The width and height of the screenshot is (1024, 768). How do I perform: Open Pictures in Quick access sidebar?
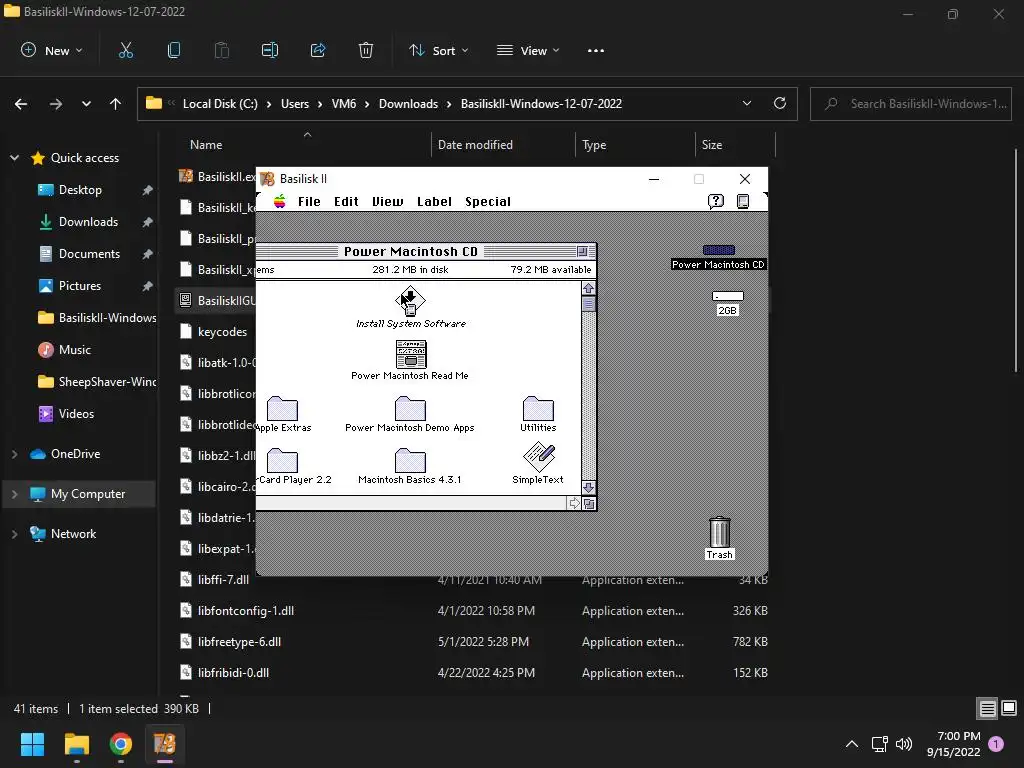80,286
